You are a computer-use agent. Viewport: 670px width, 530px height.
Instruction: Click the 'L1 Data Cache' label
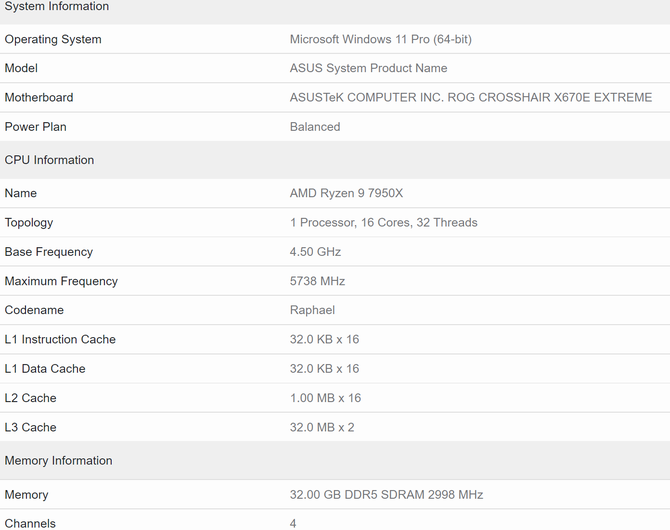45,369
